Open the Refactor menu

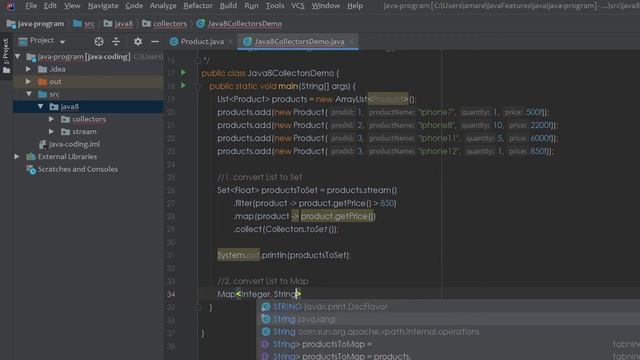click(198, 6)
